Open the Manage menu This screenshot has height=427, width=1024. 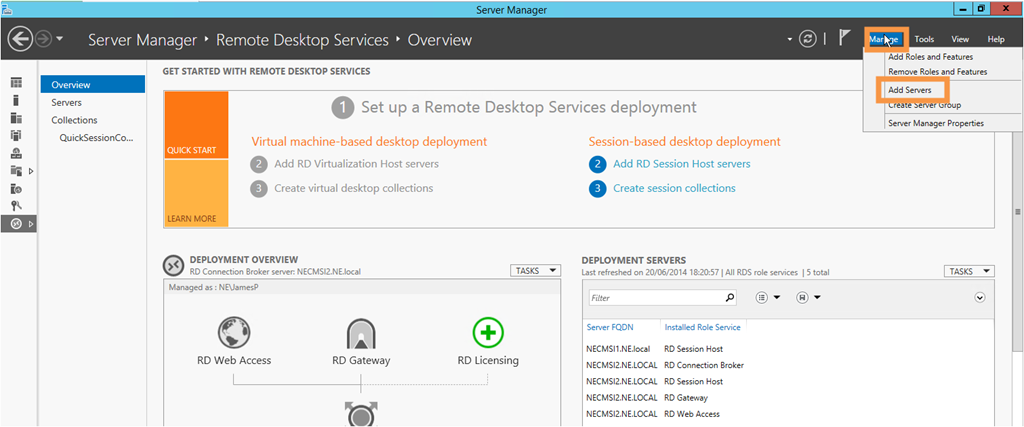[x=885, y=39]
